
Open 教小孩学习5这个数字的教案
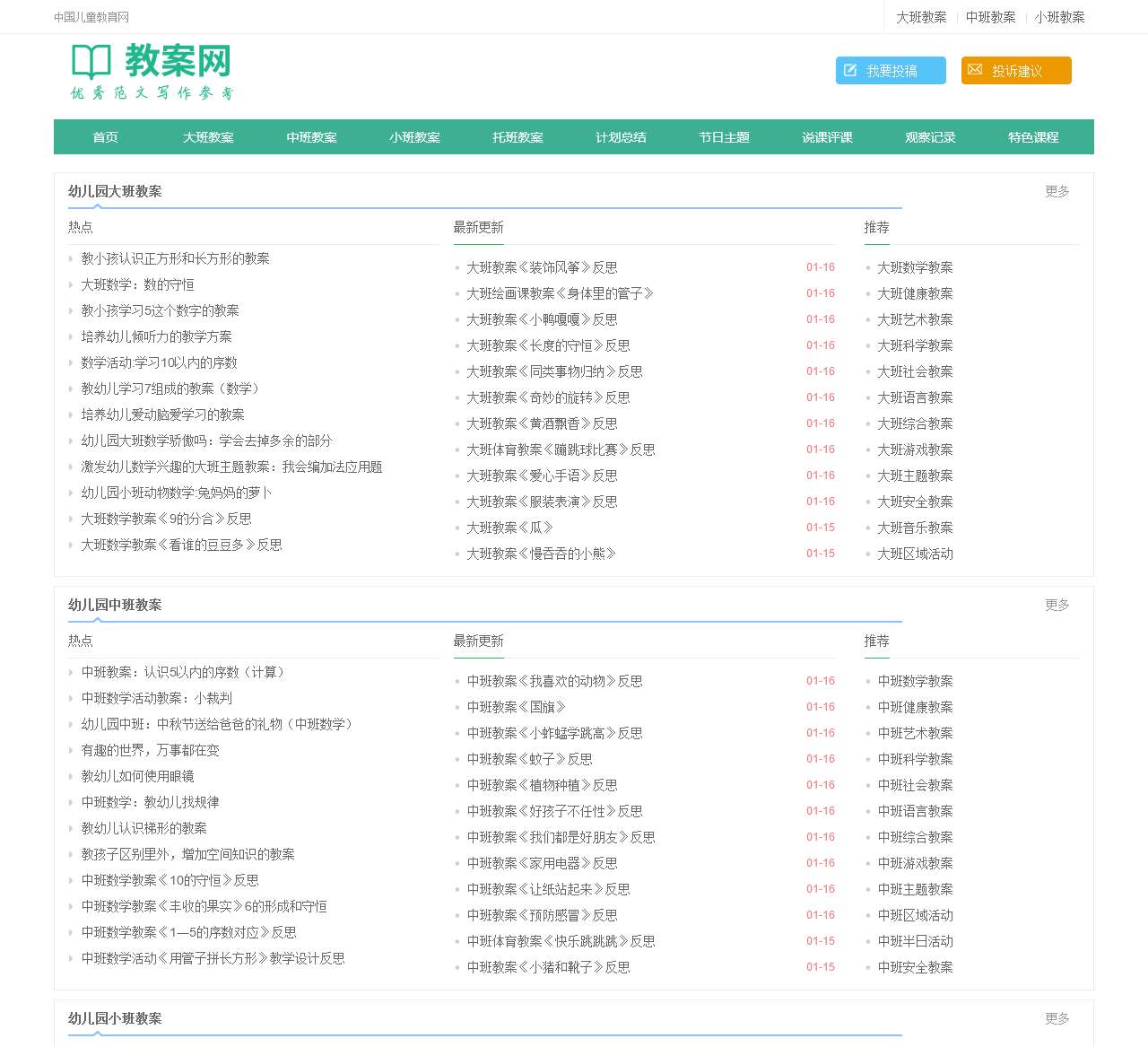tap(160, 310)
